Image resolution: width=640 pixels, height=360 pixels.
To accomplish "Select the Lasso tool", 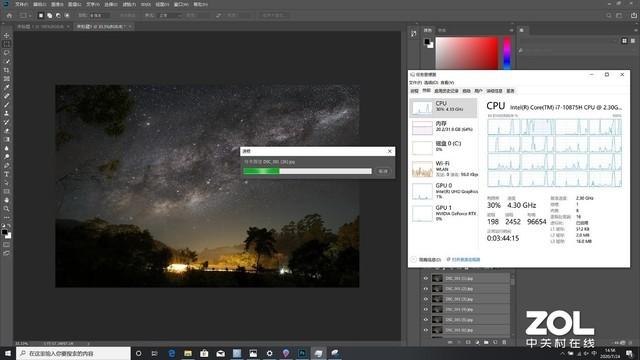I will pos(7,53).
